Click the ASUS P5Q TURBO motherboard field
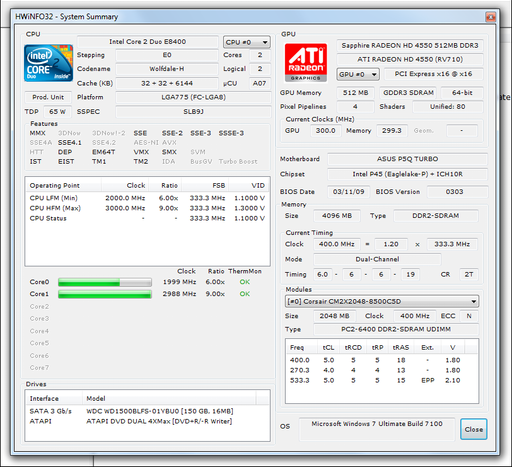The height and width of the screenshot is (467, 512). [x=407, y=159]
